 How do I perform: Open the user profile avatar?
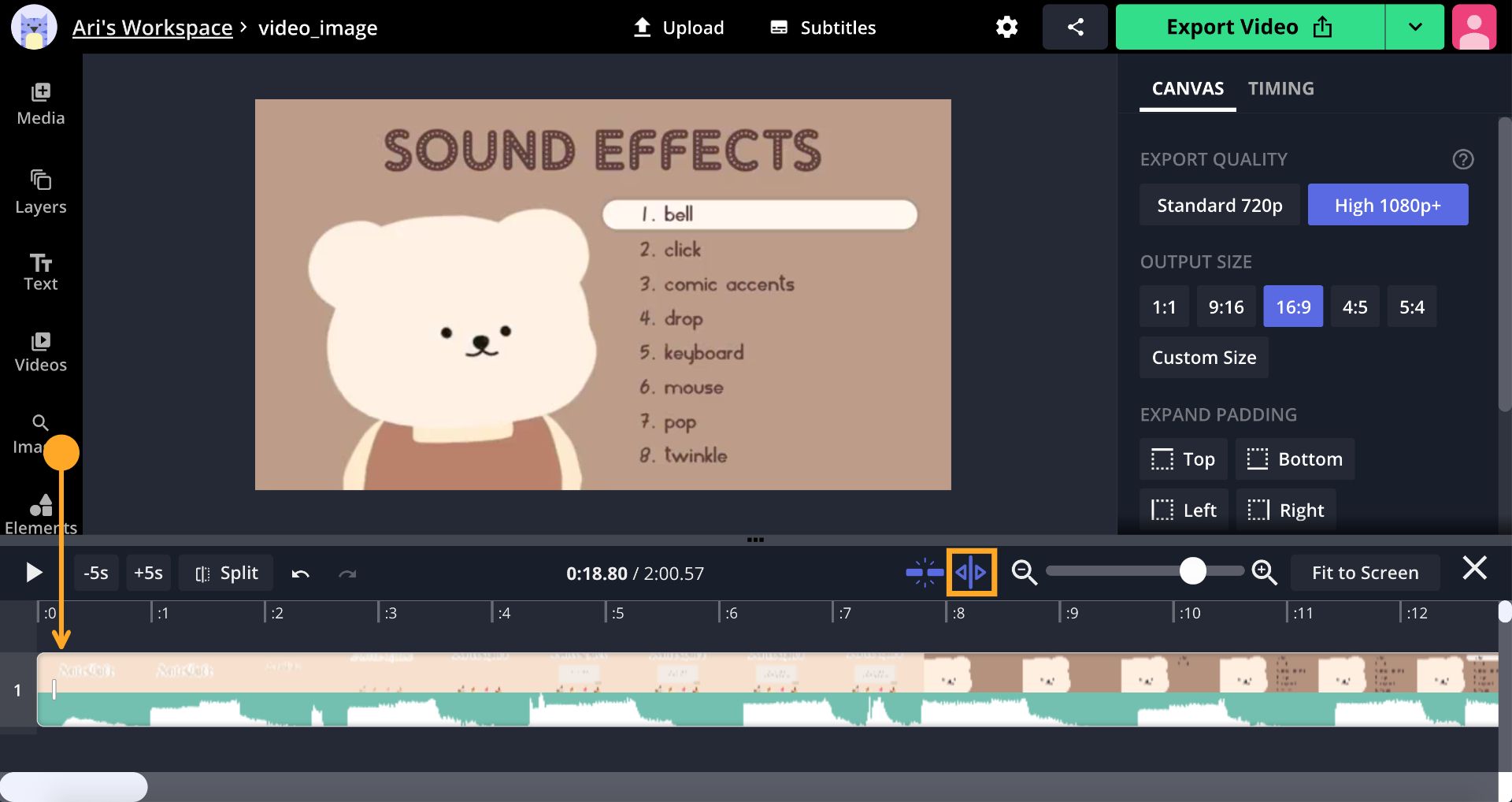[1474, 27]
